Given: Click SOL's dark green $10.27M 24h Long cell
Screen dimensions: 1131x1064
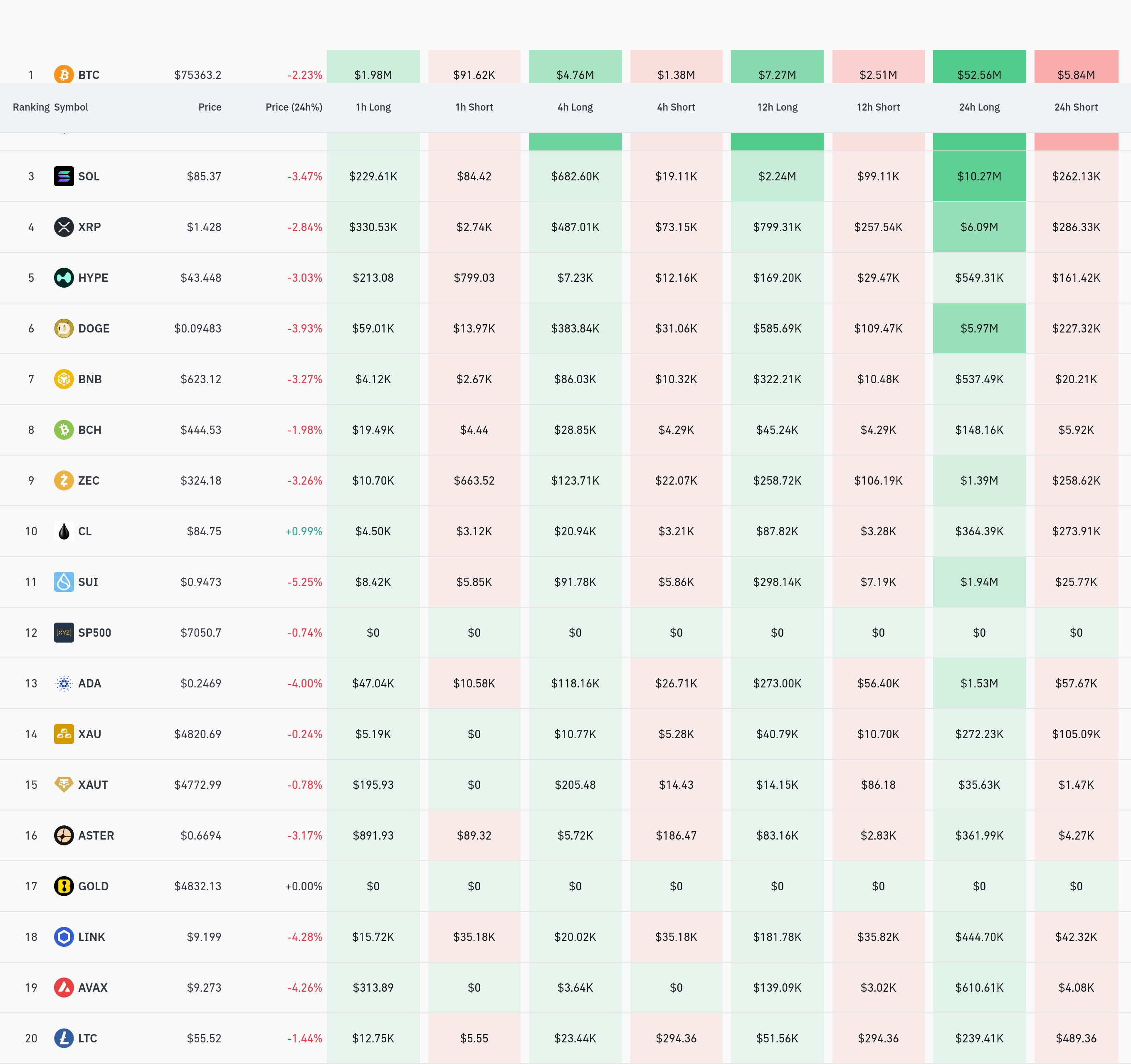Looking at the screenshot, I should point(978,176).
